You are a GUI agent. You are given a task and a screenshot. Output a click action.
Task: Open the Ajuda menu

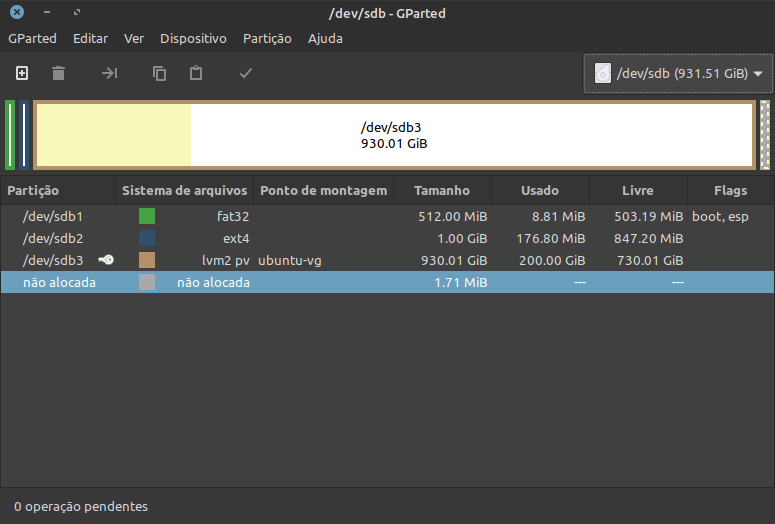pos(325,39)
